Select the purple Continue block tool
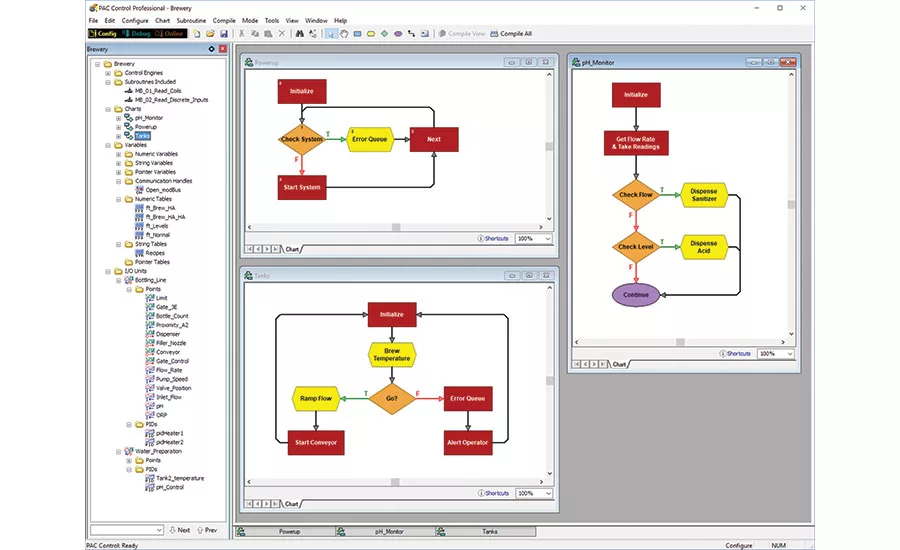The height and width of the screenshot is (550, 900). pyautogui.click(x=398, y=33)
